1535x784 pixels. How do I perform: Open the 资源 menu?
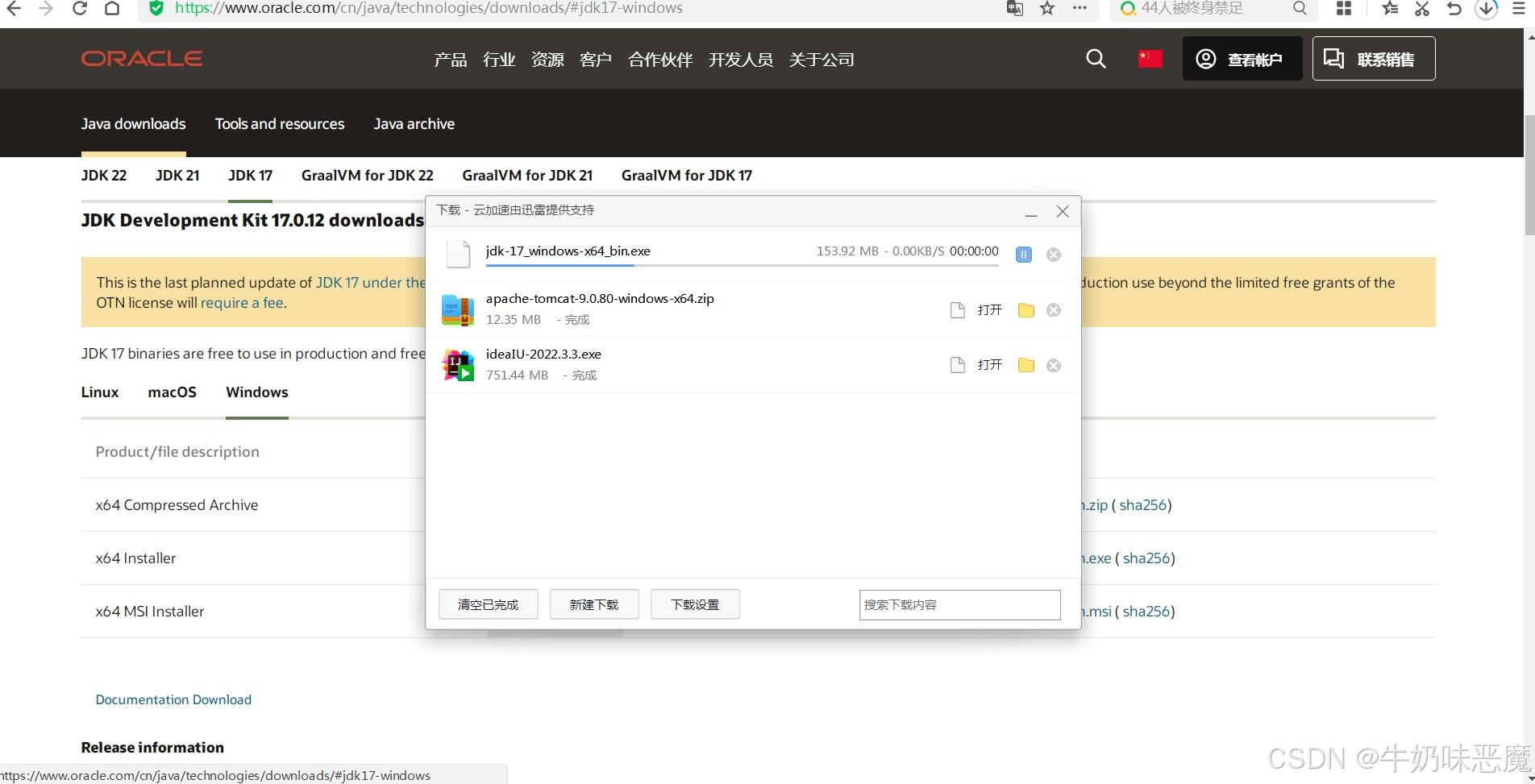coord(547,60)
